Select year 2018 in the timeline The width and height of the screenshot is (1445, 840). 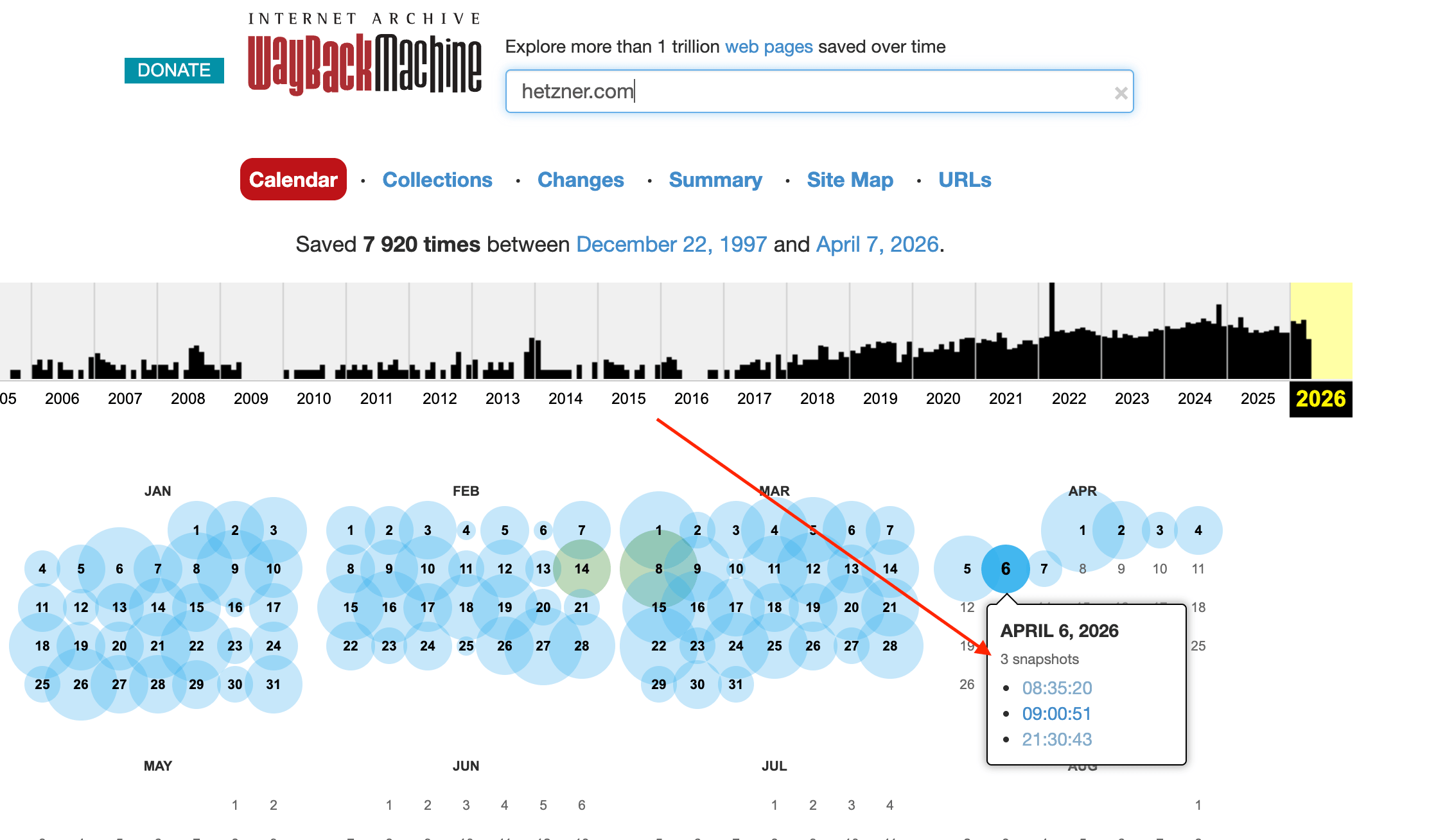[817, 399]
